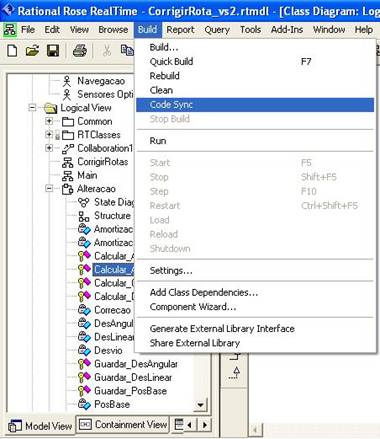The width and height of the screenshot is (380, 439).
Task: Select the Guardar_DesLinear tree item
Action: pyautogui.click(x=133, y=378)
